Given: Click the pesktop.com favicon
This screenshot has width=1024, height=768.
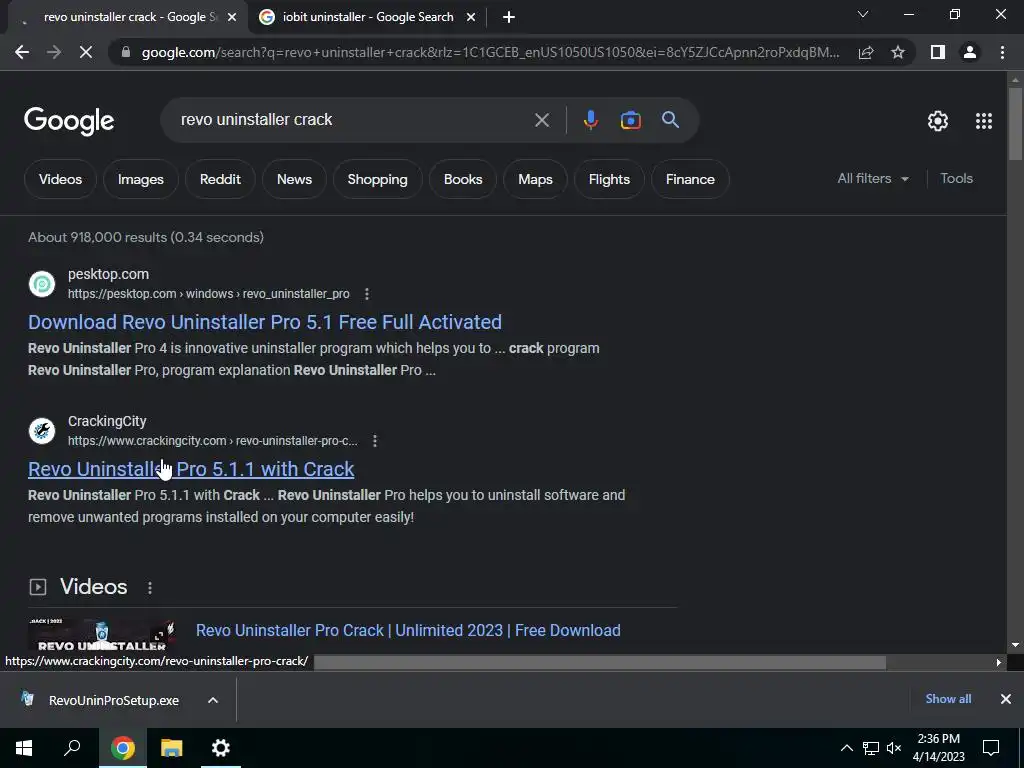Looking at the screenshot, I should click(42, 284).
